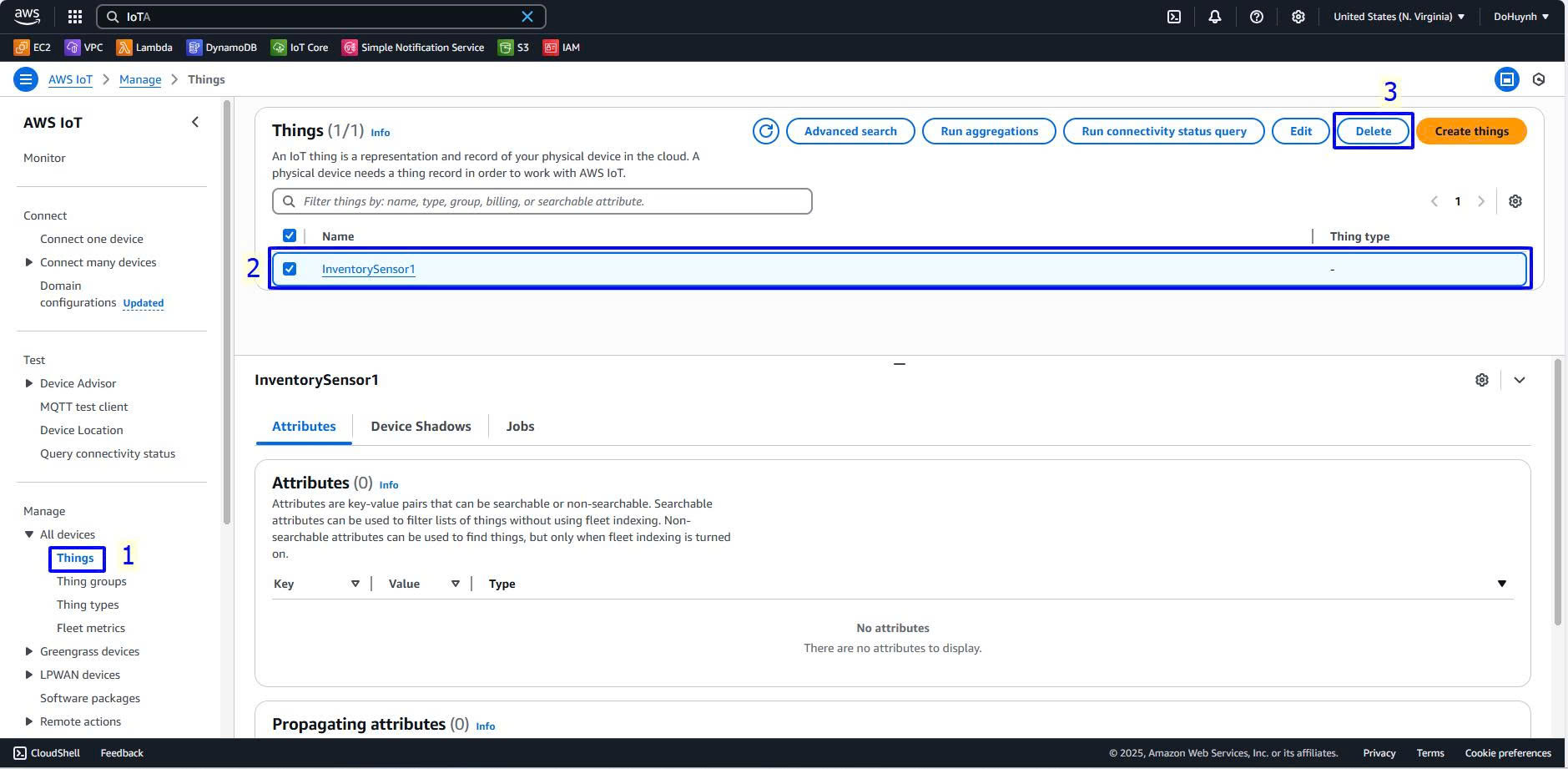Toggle the select-all things checkbox
Screen dimensions: 1568x769
coord(290,236)
